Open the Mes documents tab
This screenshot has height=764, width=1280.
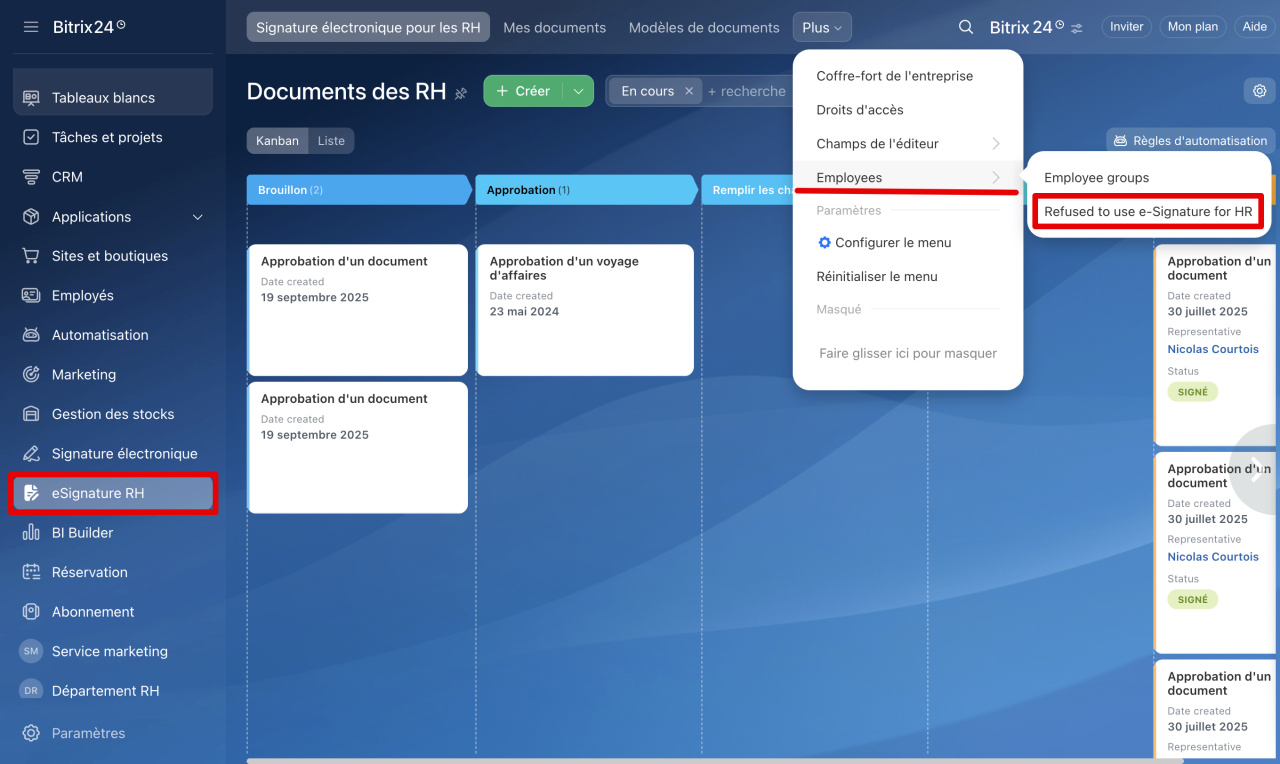pos(554,28)
